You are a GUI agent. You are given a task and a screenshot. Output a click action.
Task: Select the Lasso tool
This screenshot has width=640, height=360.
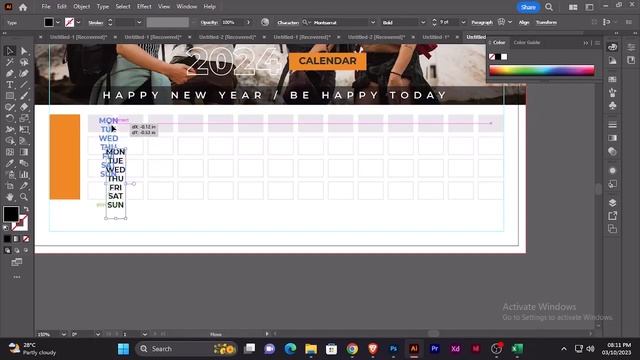pyautogui.click(x=24, y=62)
